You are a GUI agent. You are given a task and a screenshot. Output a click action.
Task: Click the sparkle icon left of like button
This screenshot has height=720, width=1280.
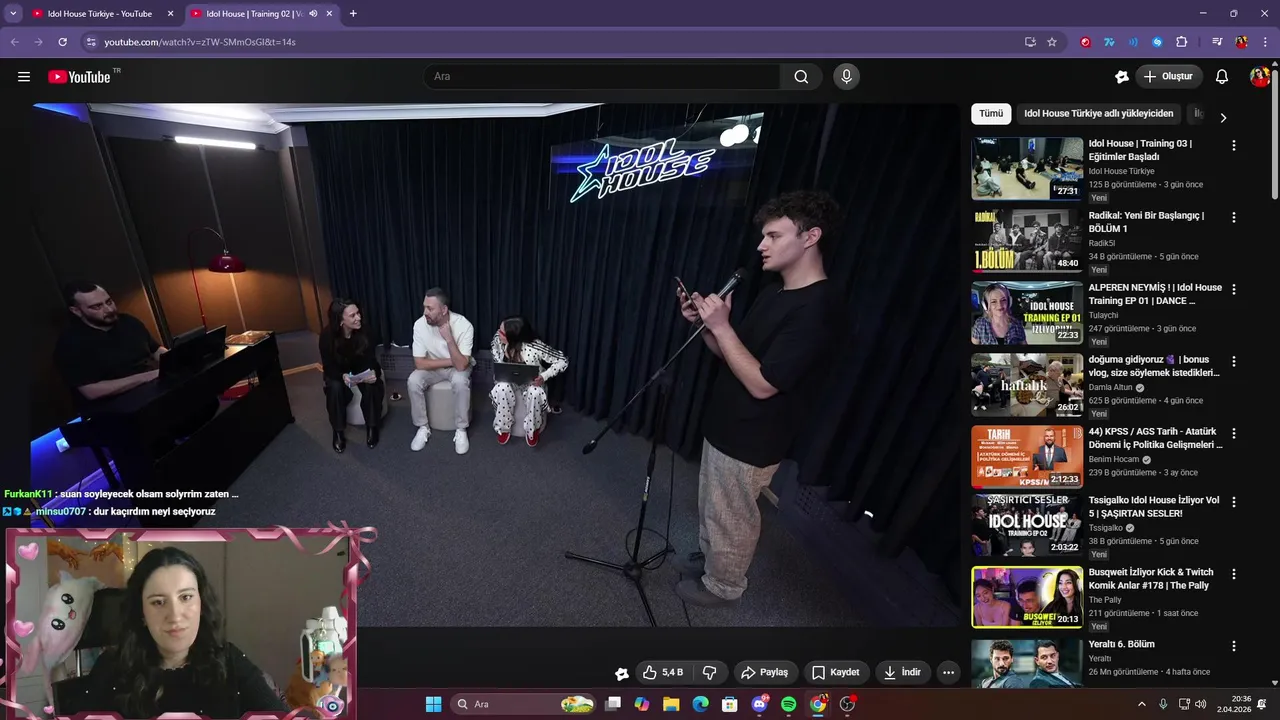click(x=622, y=673)
